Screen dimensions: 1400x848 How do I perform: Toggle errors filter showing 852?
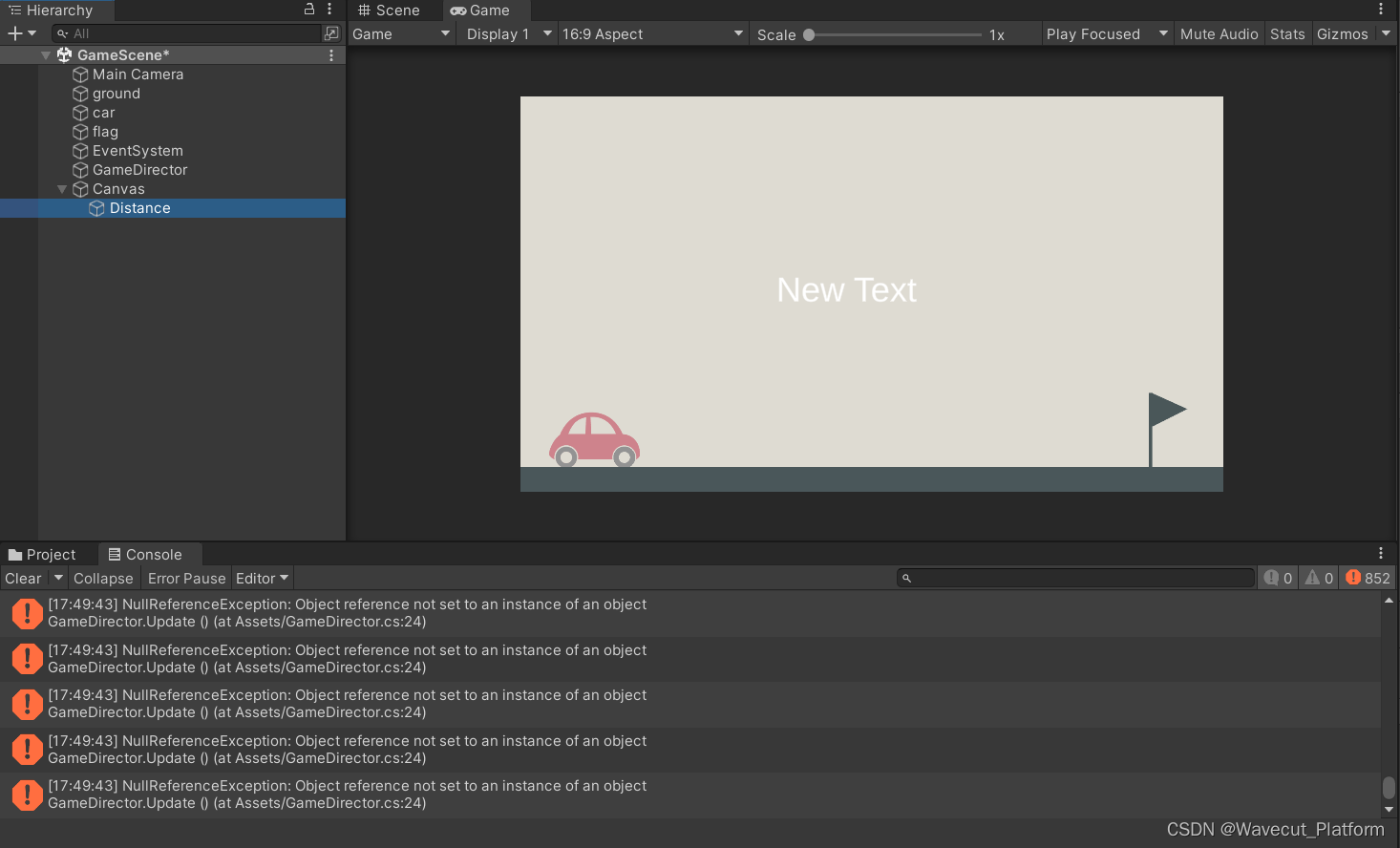coord(1368,578)
